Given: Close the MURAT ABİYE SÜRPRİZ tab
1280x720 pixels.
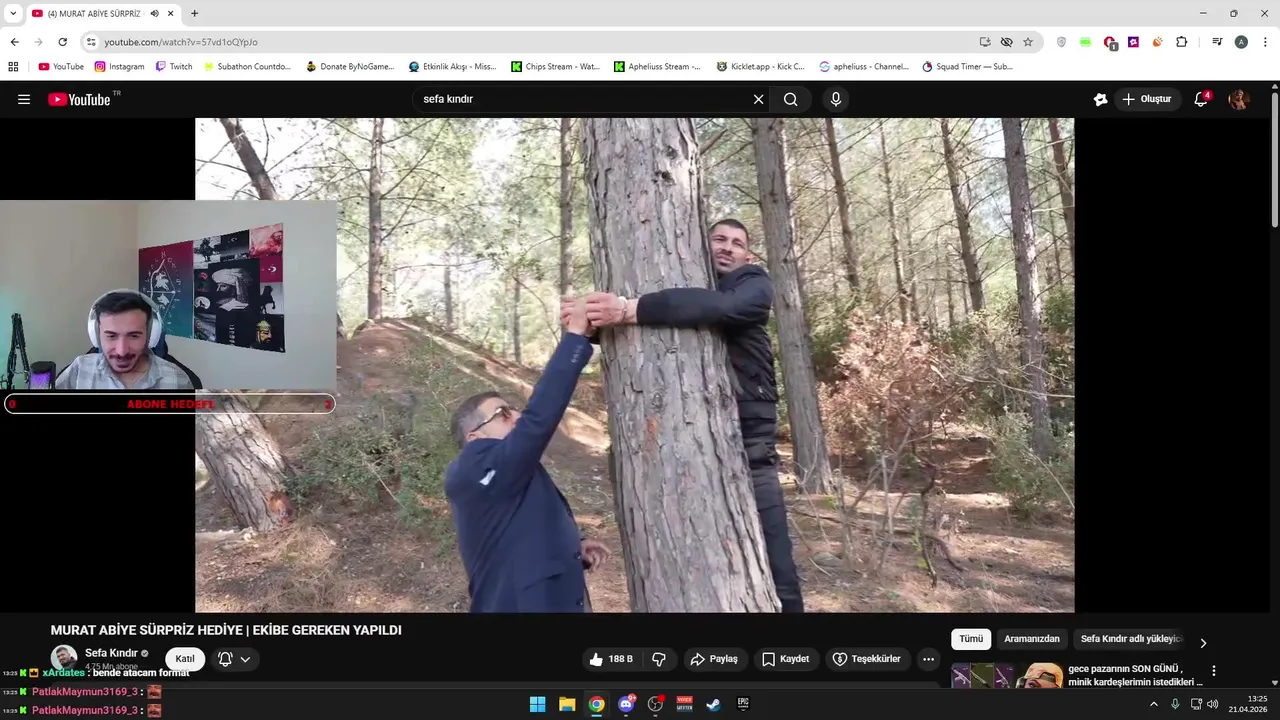Looking at the screenshot, I should 171,13.
